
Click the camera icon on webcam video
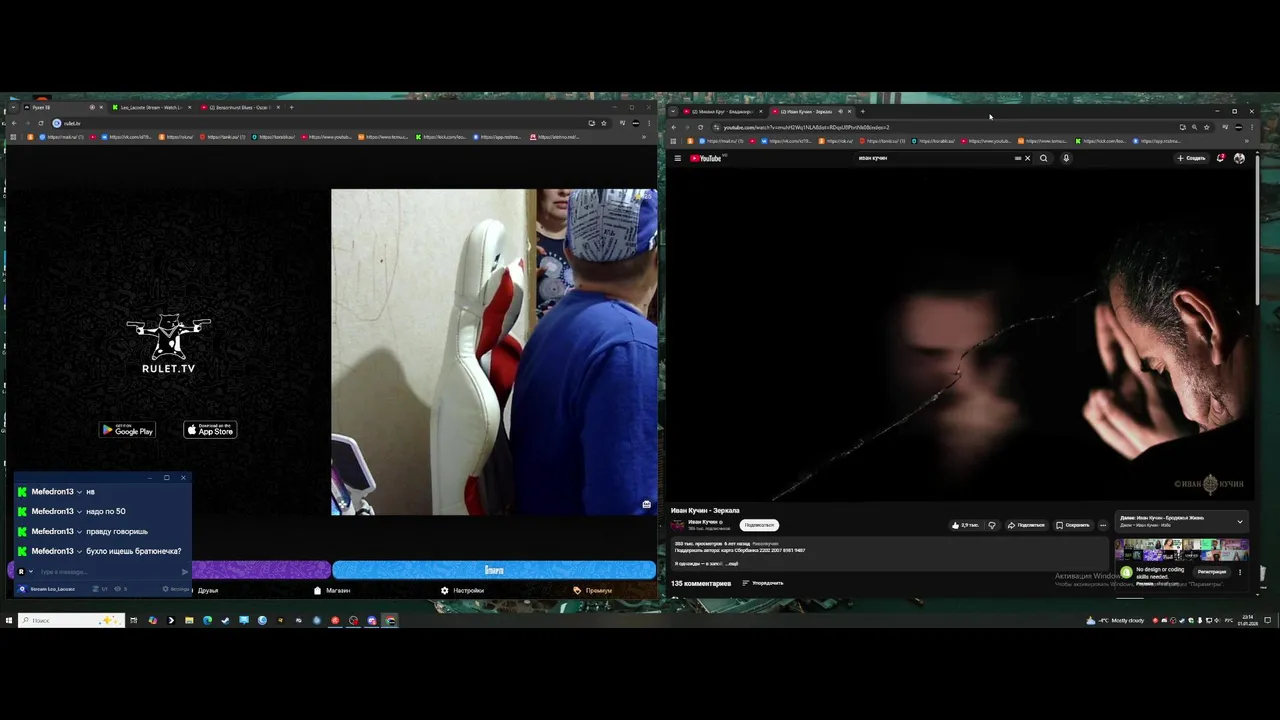click(x=647, y=504)
